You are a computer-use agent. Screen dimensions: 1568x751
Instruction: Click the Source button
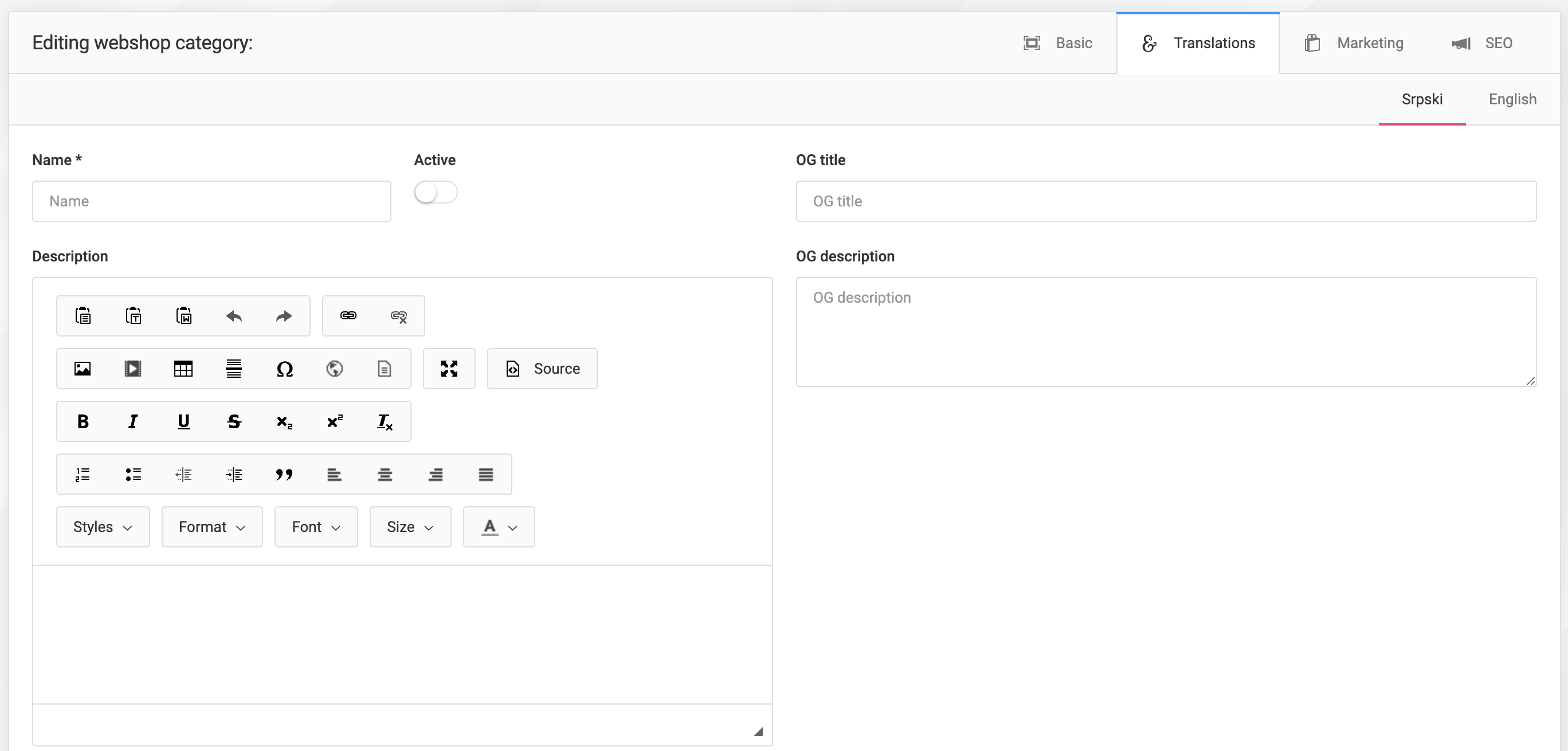(x=542, y=369)
